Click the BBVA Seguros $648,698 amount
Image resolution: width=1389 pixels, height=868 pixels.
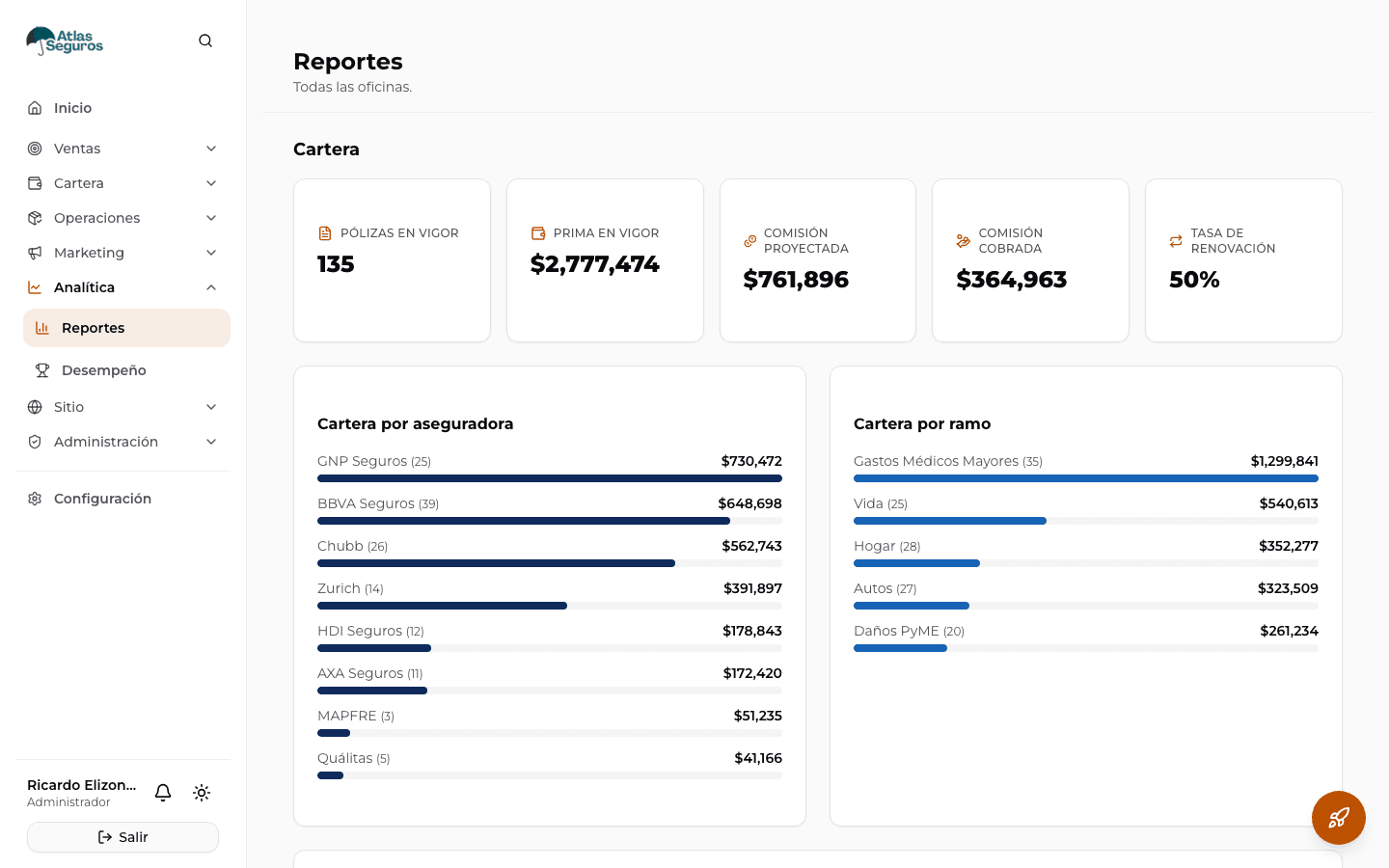tap(750, 503)
